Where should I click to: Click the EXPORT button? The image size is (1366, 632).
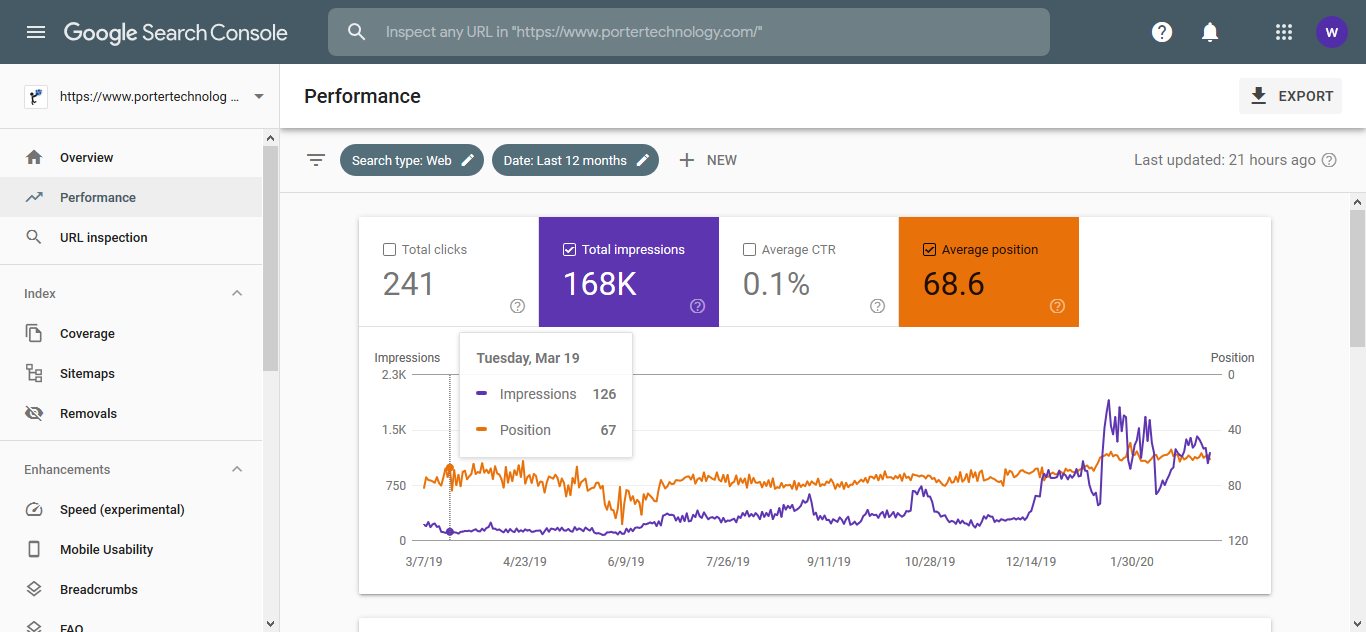pyautogui.click(x=1290, y=96)
